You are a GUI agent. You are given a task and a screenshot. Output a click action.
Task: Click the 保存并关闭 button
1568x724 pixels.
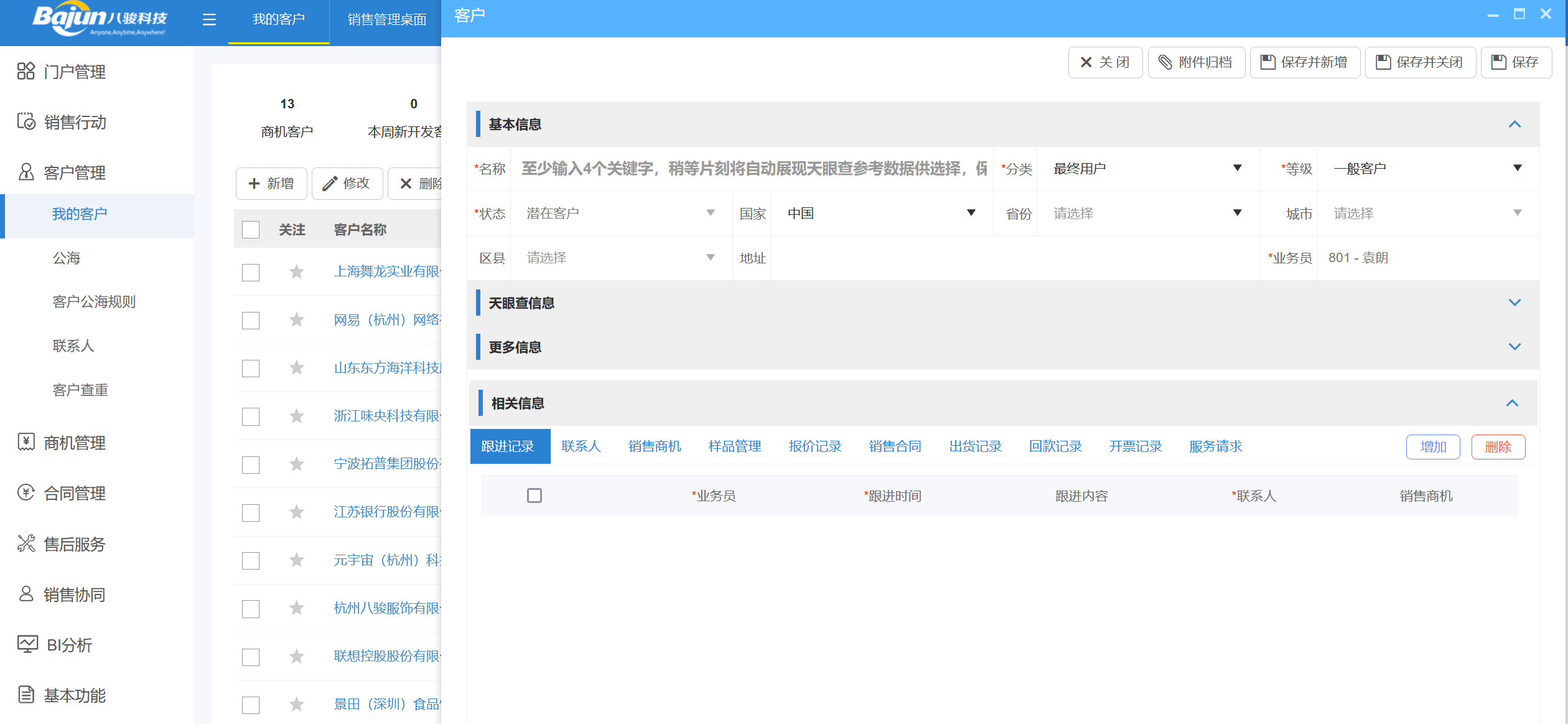coord(1419,62)
